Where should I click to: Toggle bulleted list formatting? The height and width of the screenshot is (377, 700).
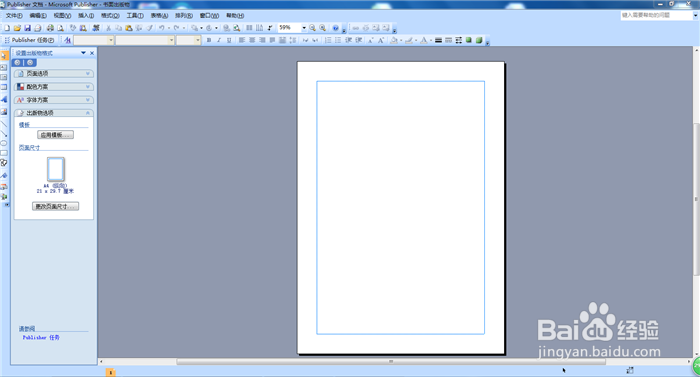click(x=338, y=40)
